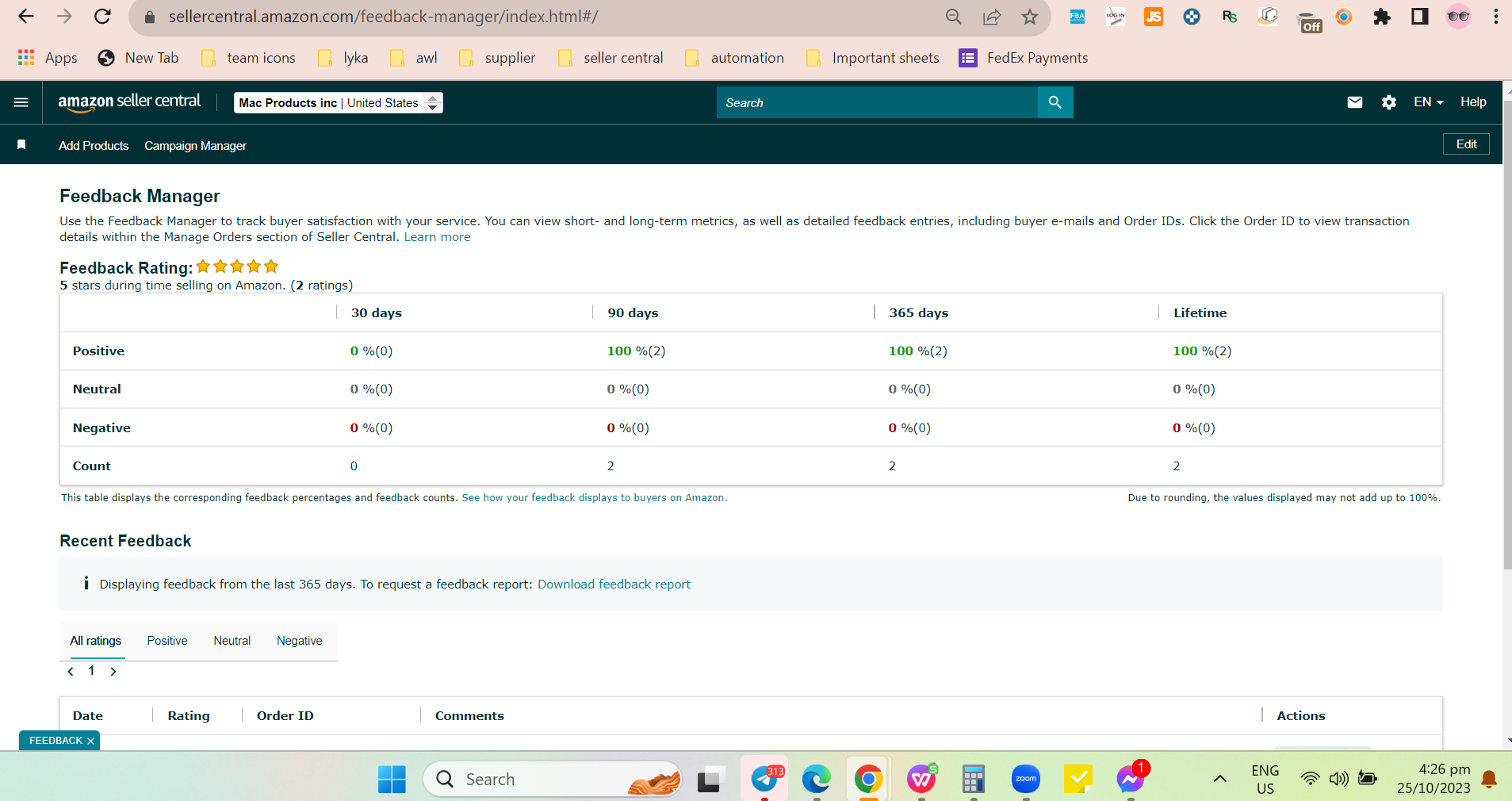The width and height of the screenshot is (1512, 801).
Task: Open the share page icon in address bar
Action: coord(992,17)
